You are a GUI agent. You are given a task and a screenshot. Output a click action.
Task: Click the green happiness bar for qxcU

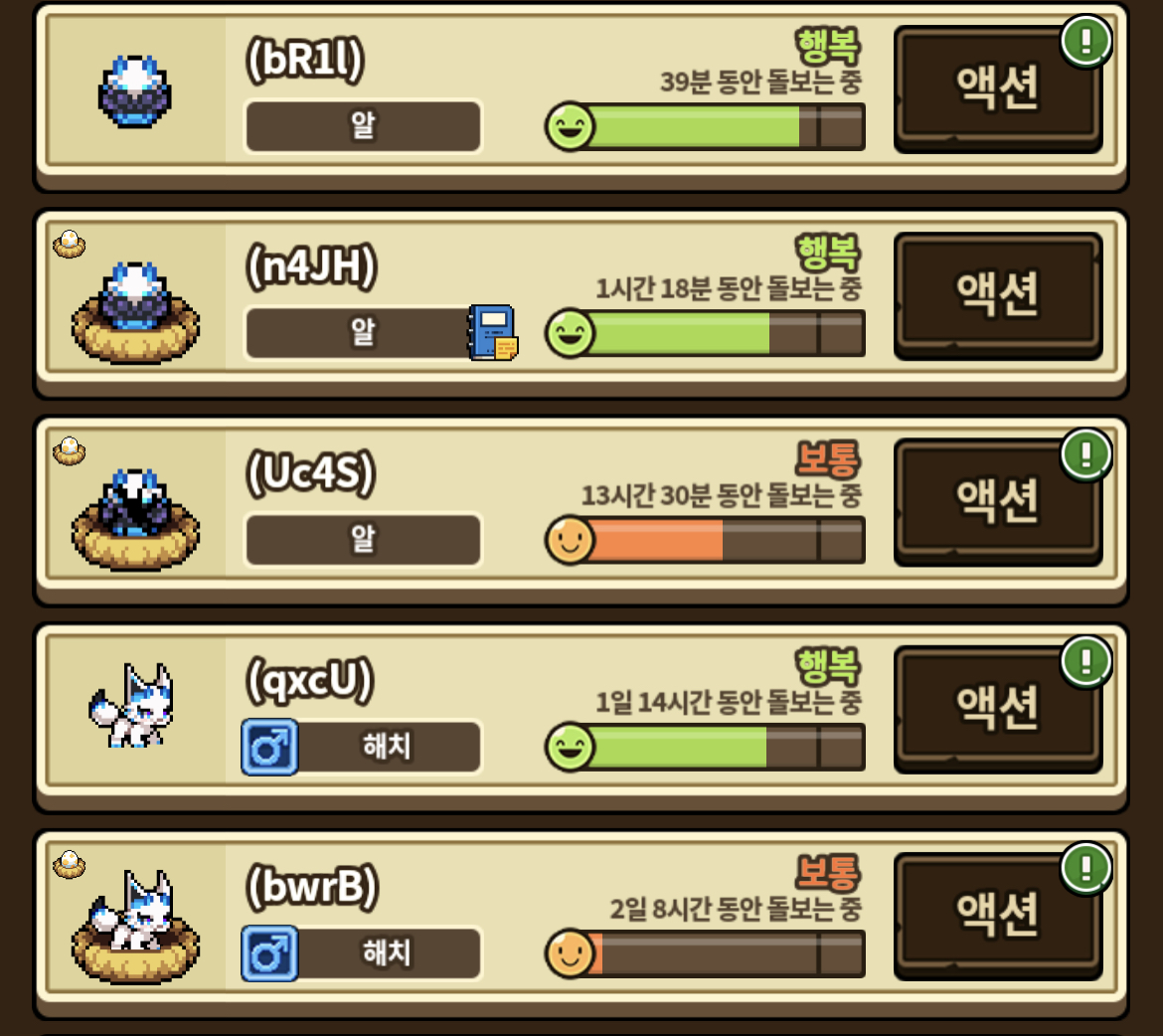click(x=727, y=746)
